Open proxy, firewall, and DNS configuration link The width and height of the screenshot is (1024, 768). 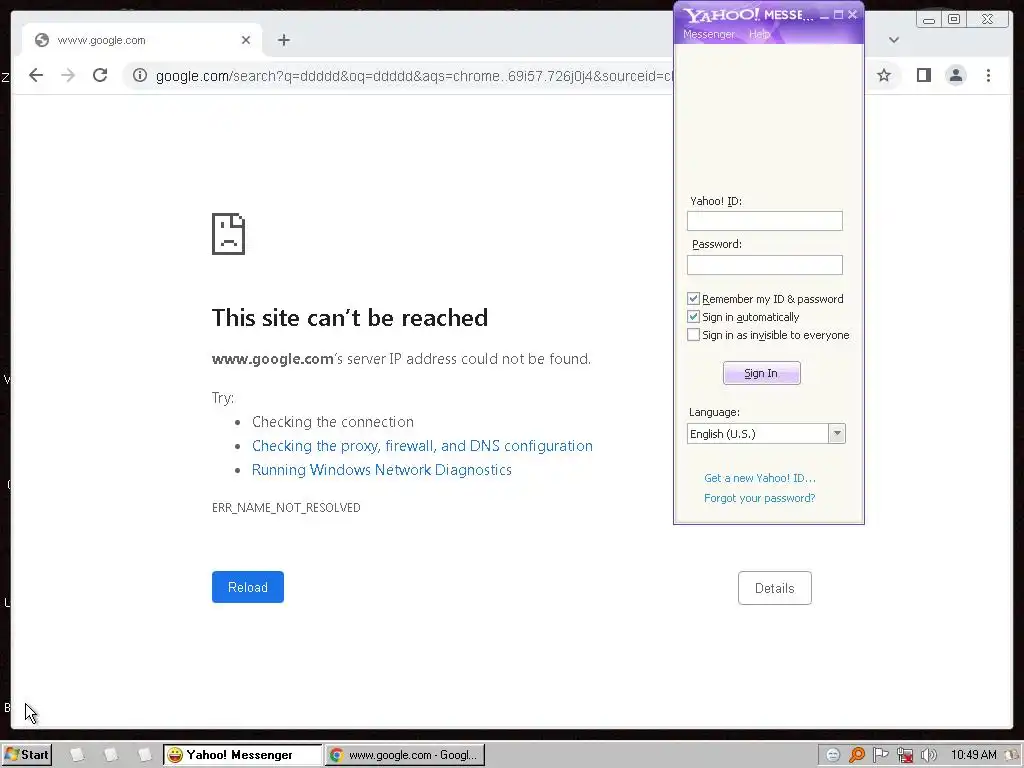coord(423,446)
